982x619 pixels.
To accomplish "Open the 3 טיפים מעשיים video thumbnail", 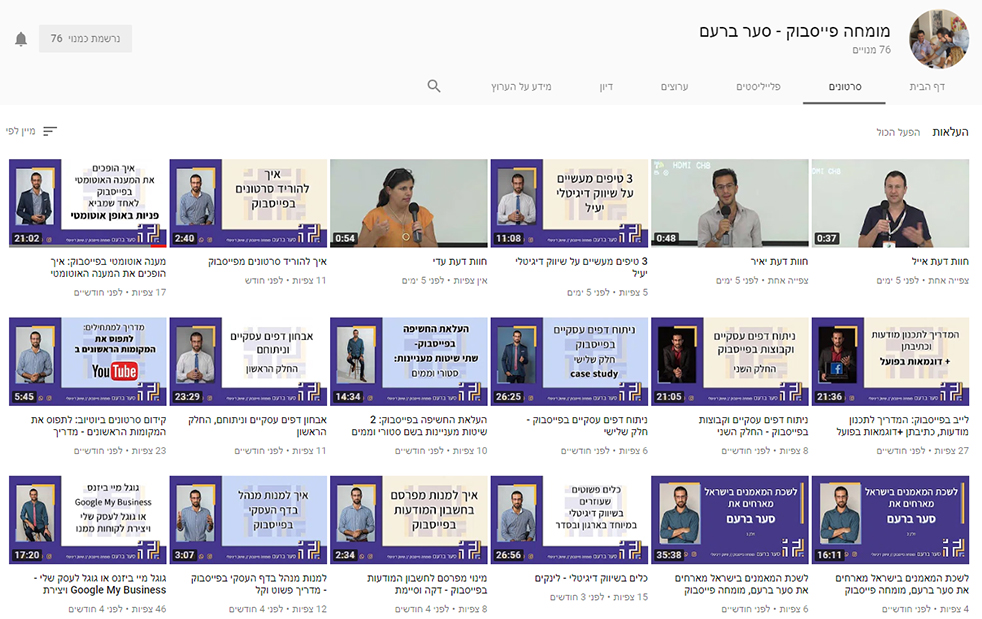I will click(x=569, y=203).
